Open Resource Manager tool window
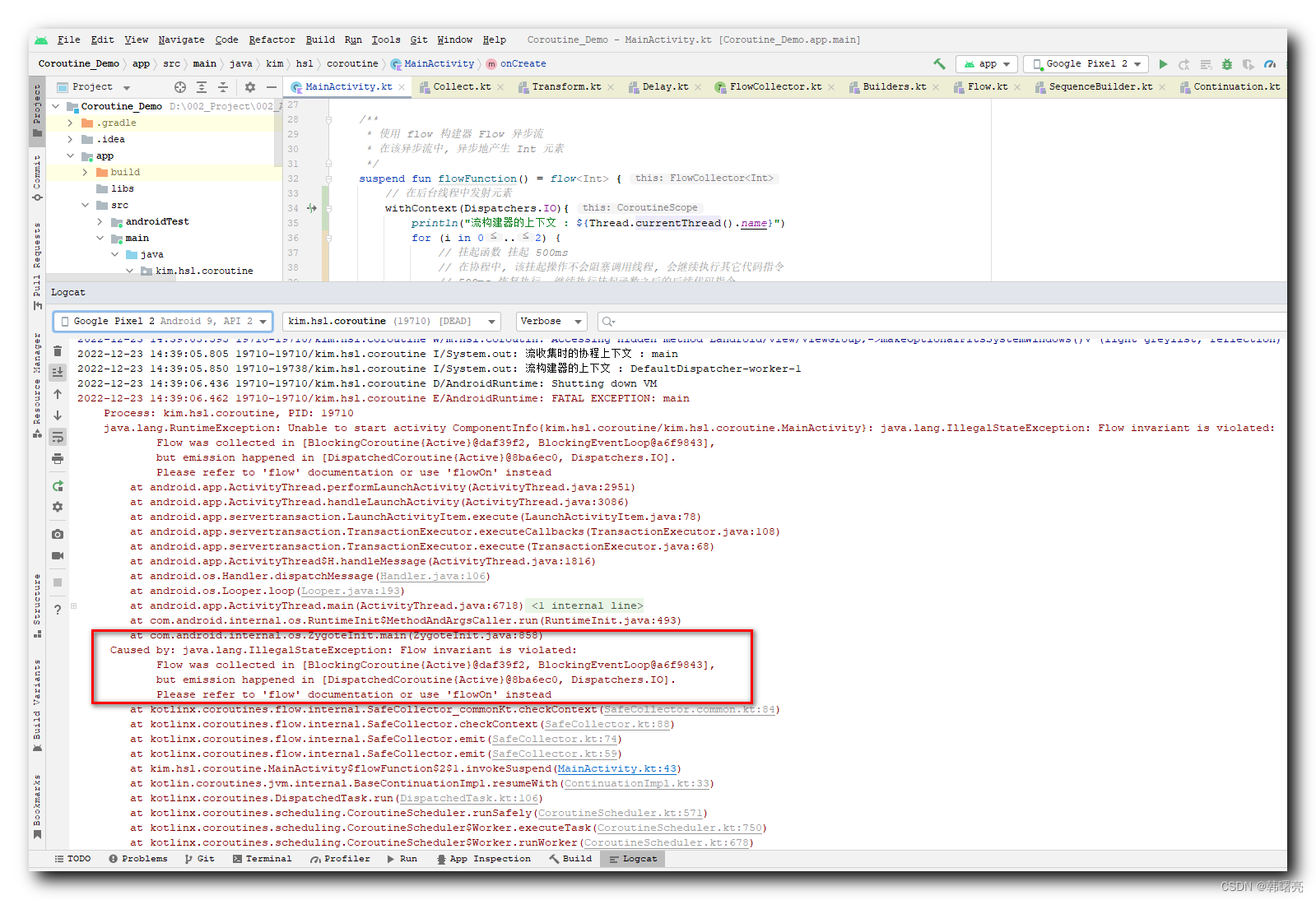 37,385
